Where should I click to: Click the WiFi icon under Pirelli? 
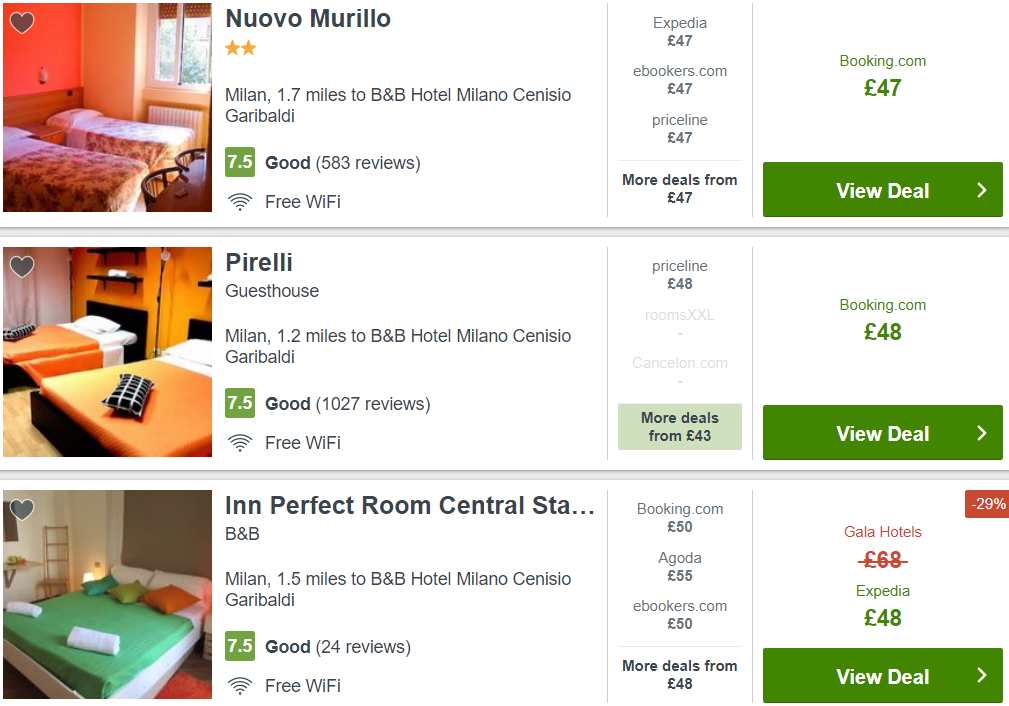[240, 443]
